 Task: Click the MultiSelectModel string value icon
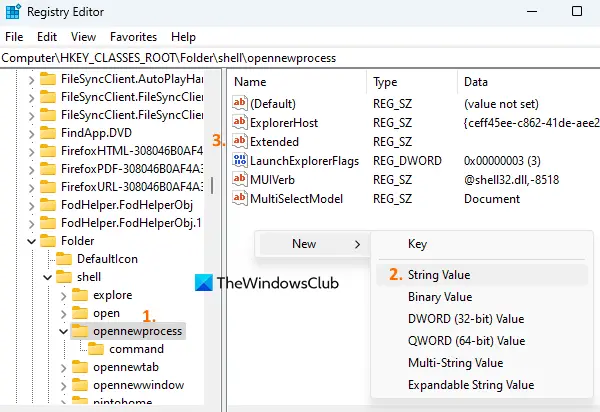click(x=240, y=198)
